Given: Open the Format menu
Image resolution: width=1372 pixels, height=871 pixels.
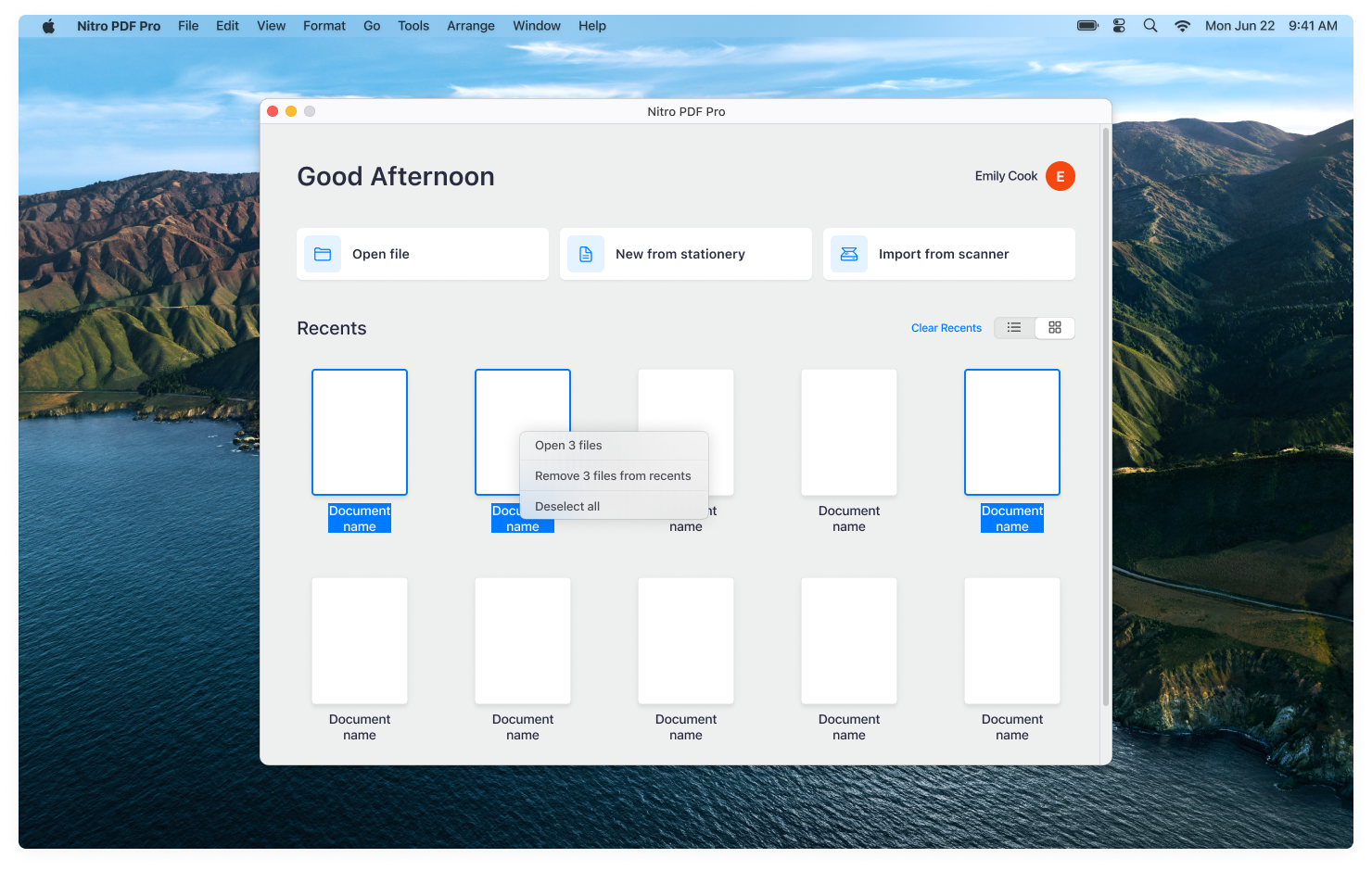Looking at the screenshot, I should tap(324, 25).
